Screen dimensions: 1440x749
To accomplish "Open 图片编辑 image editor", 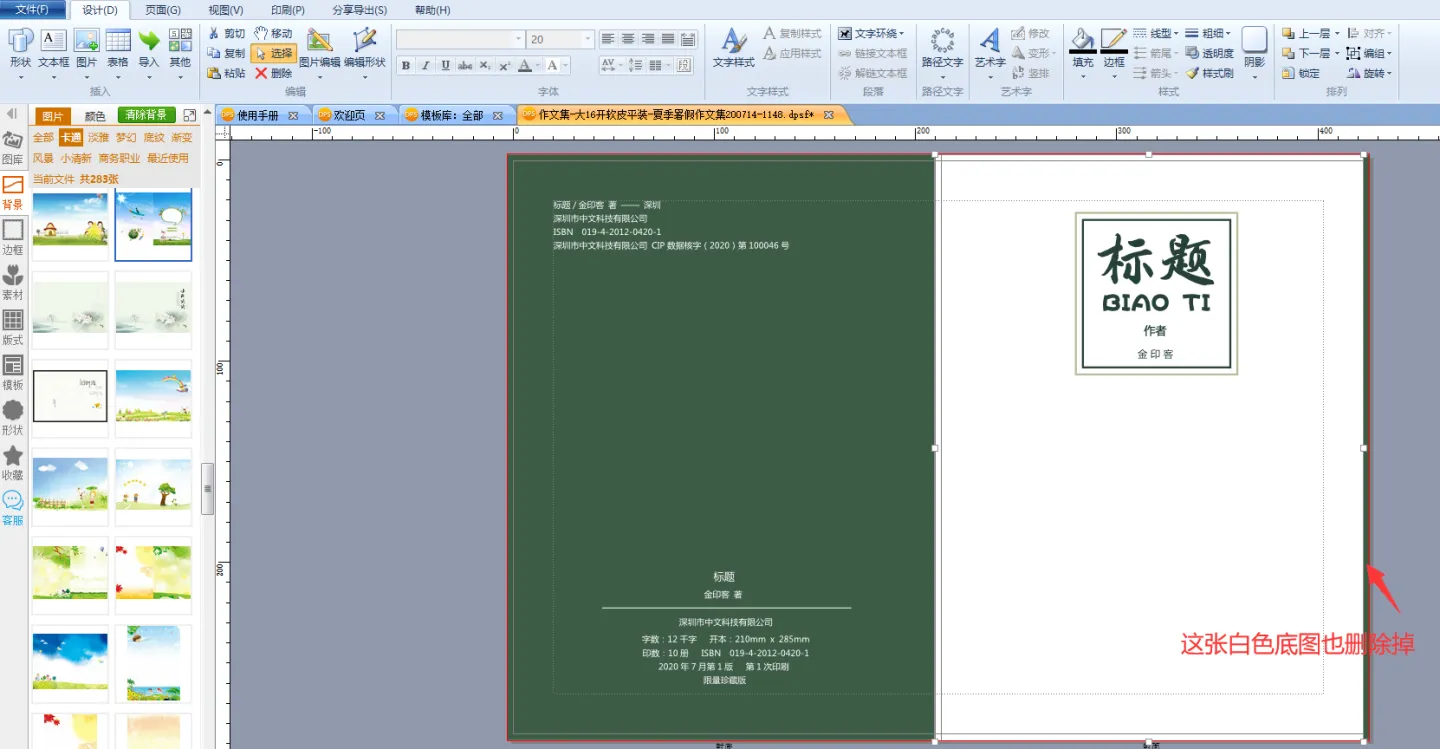I will [320, 47].
